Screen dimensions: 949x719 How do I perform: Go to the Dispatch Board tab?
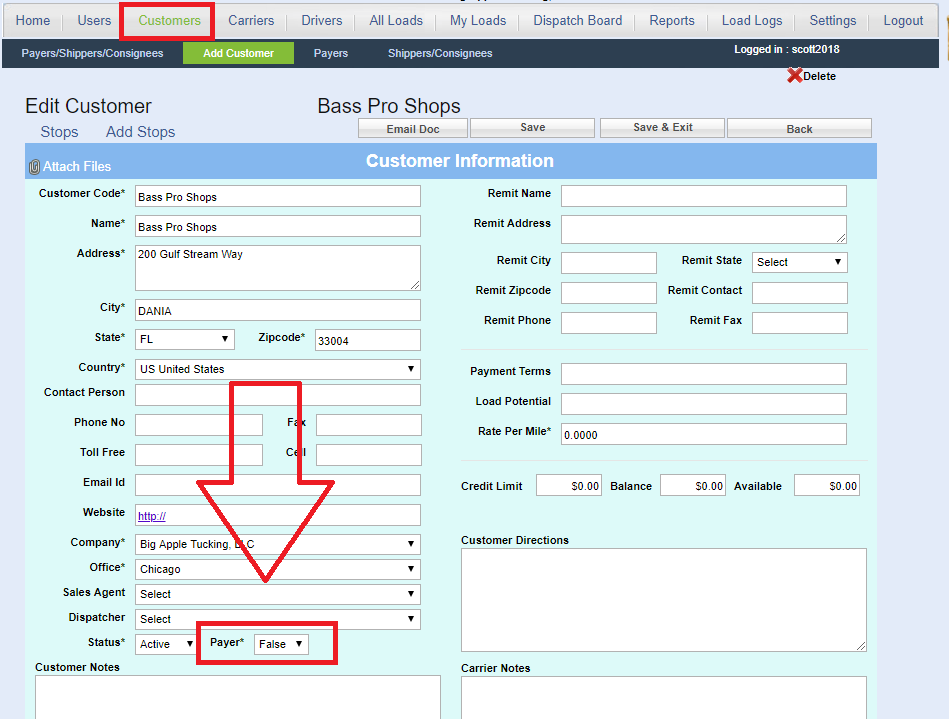(x=577, y=21)
